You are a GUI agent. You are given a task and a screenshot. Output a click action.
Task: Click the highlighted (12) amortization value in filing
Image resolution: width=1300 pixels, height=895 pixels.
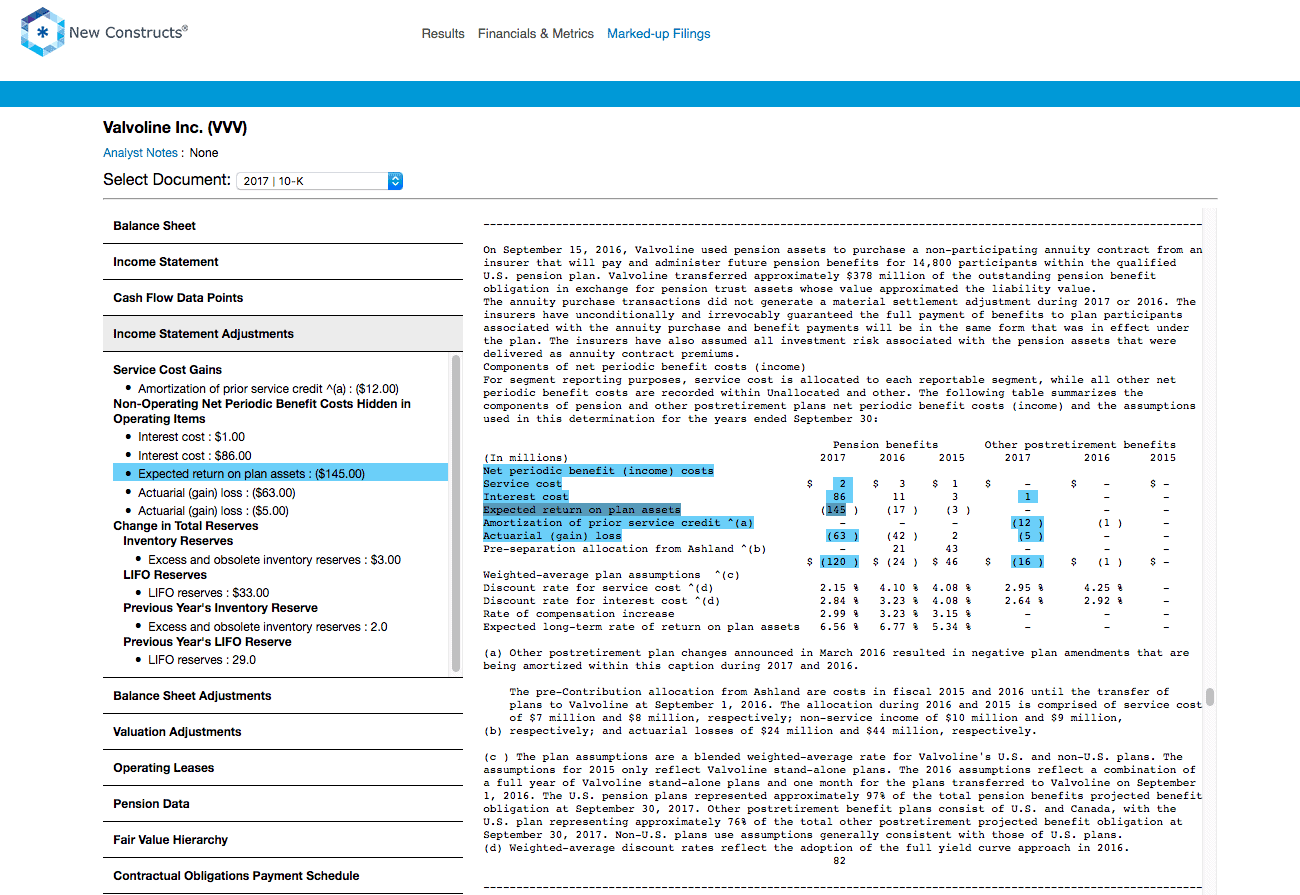(x=1029, y=523)
